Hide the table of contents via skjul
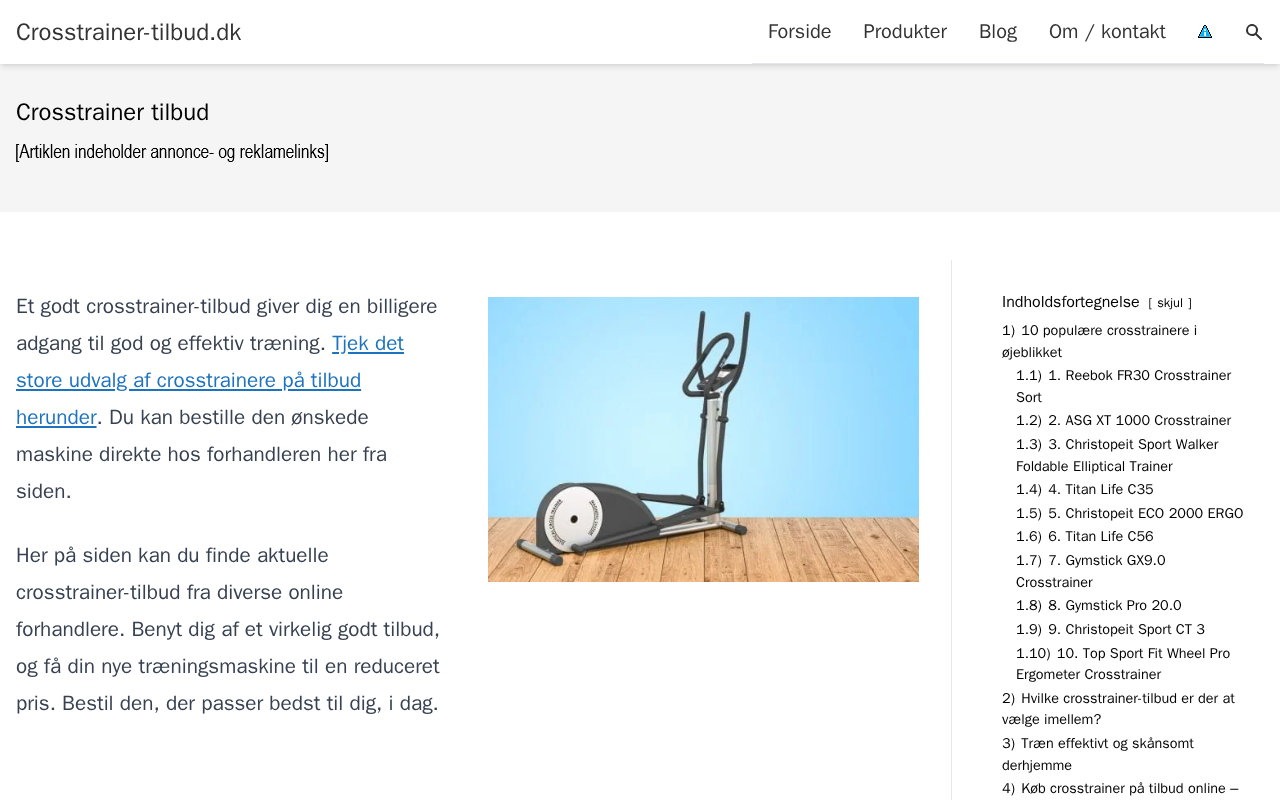 pos(1170,303)
